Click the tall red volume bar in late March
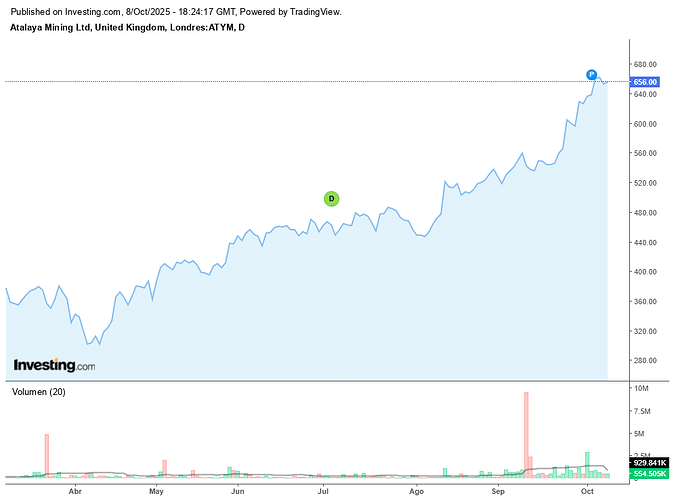The height and width of the screenshot is (500, 674). coord(46,453)
